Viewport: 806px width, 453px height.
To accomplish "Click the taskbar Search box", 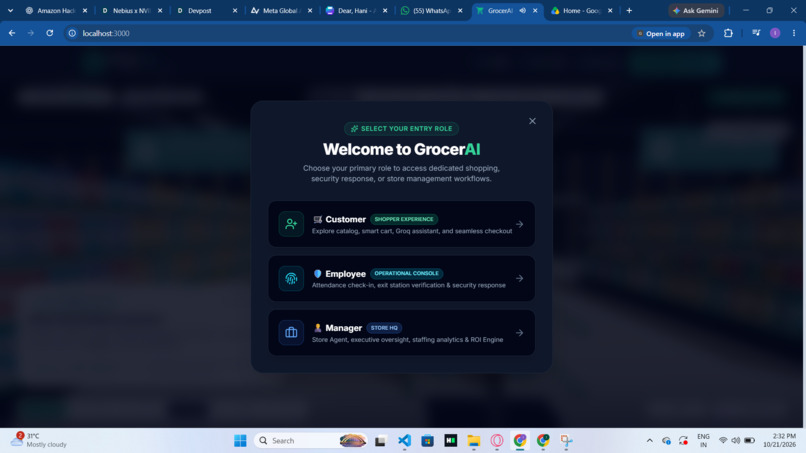I will (x=312, y=441).
